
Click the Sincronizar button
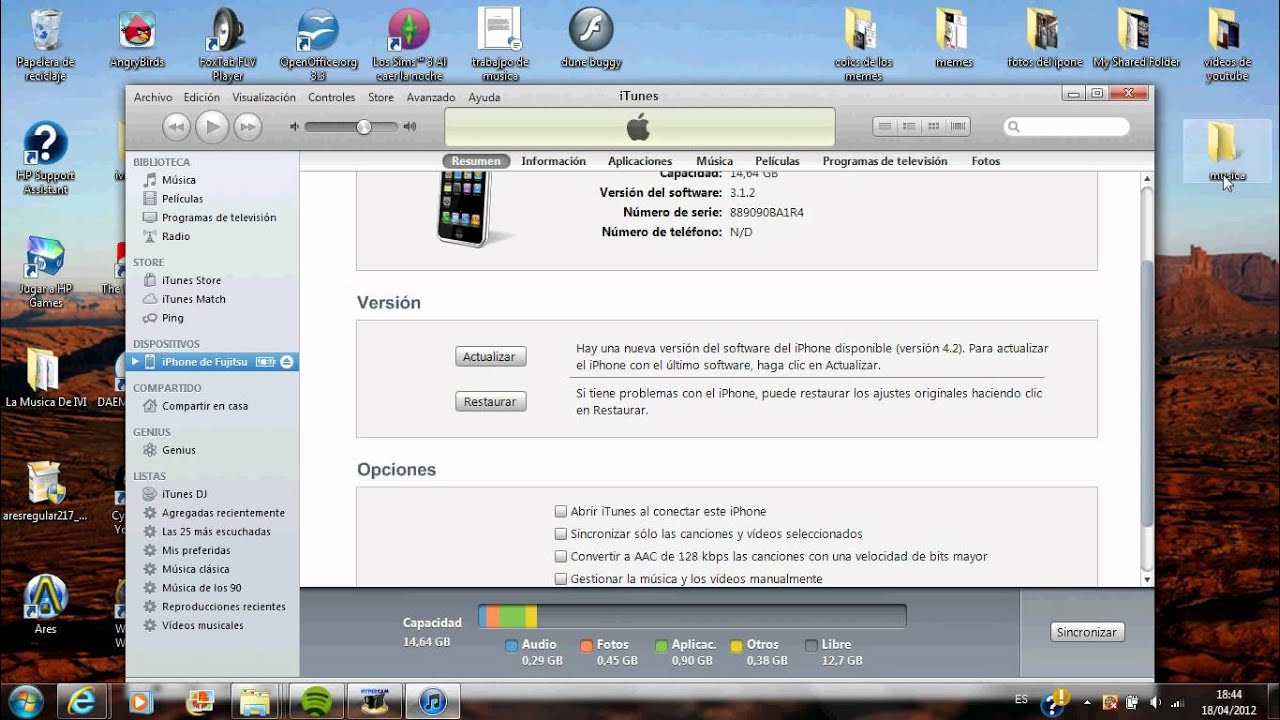1087,632
